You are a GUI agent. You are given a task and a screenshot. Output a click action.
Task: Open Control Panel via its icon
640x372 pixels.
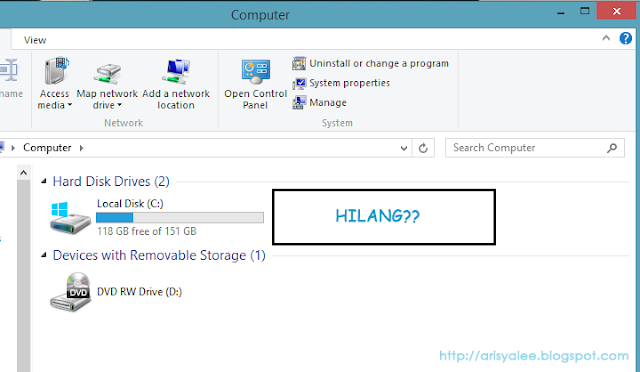(256, 72)
